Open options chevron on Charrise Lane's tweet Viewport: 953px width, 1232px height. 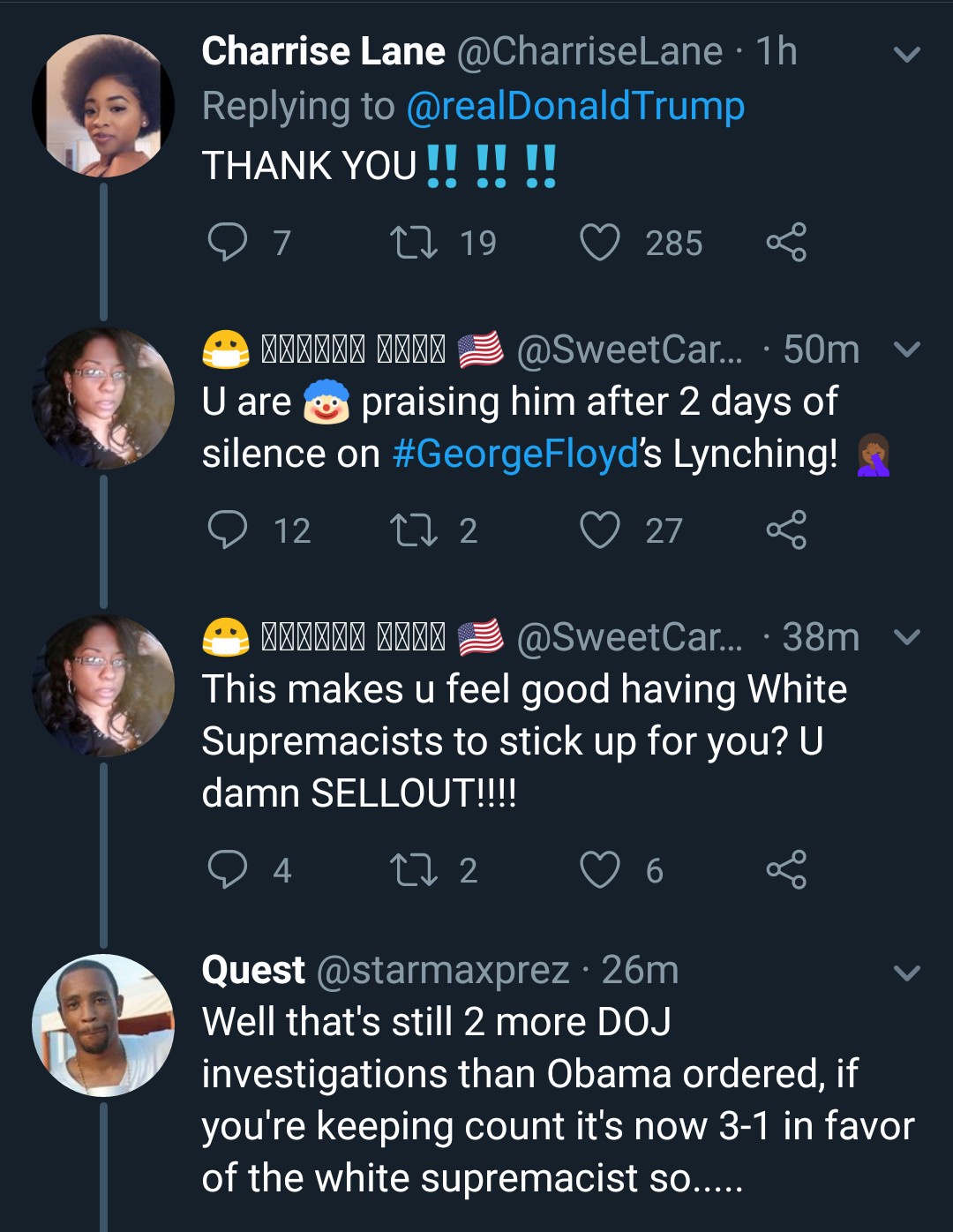click(907, 55)
